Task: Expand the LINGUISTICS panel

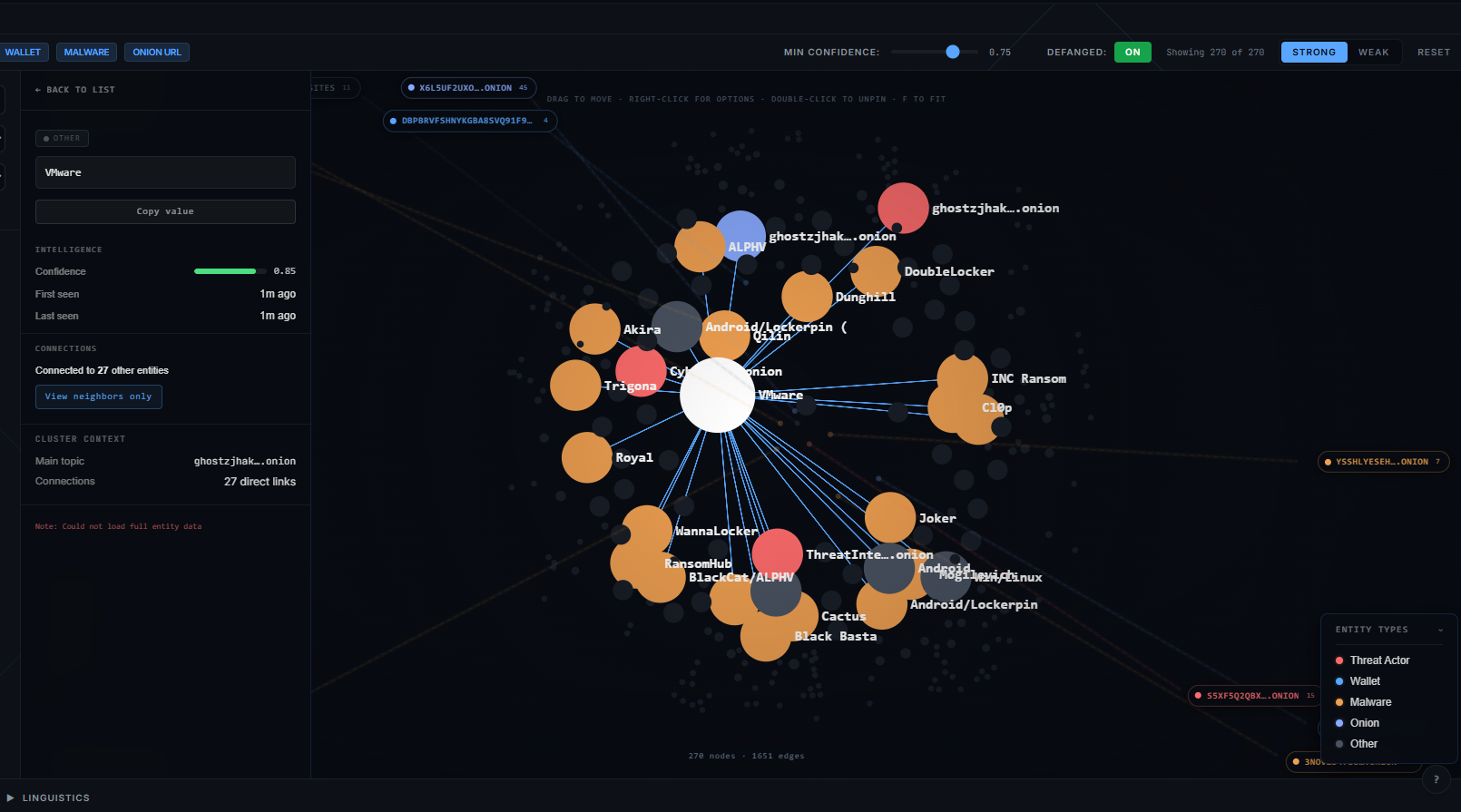Action: 48,798
